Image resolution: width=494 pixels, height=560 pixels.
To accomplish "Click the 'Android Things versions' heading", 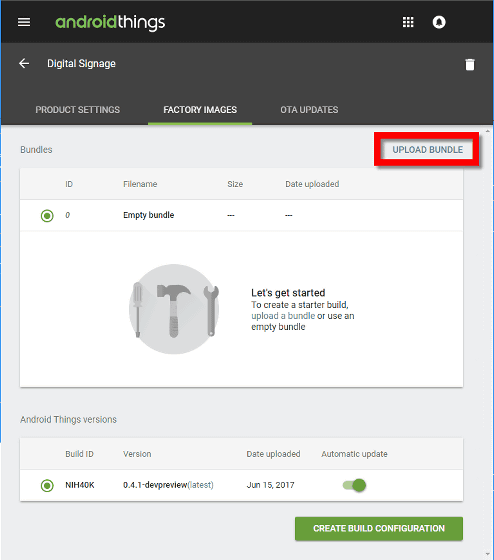I will 68,419.
